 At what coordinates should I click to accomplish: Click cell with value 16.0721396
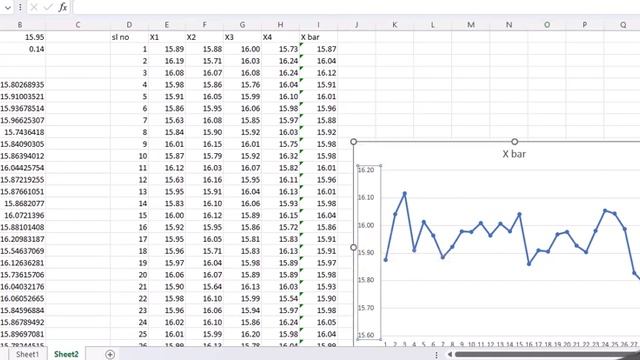[23, 215]
